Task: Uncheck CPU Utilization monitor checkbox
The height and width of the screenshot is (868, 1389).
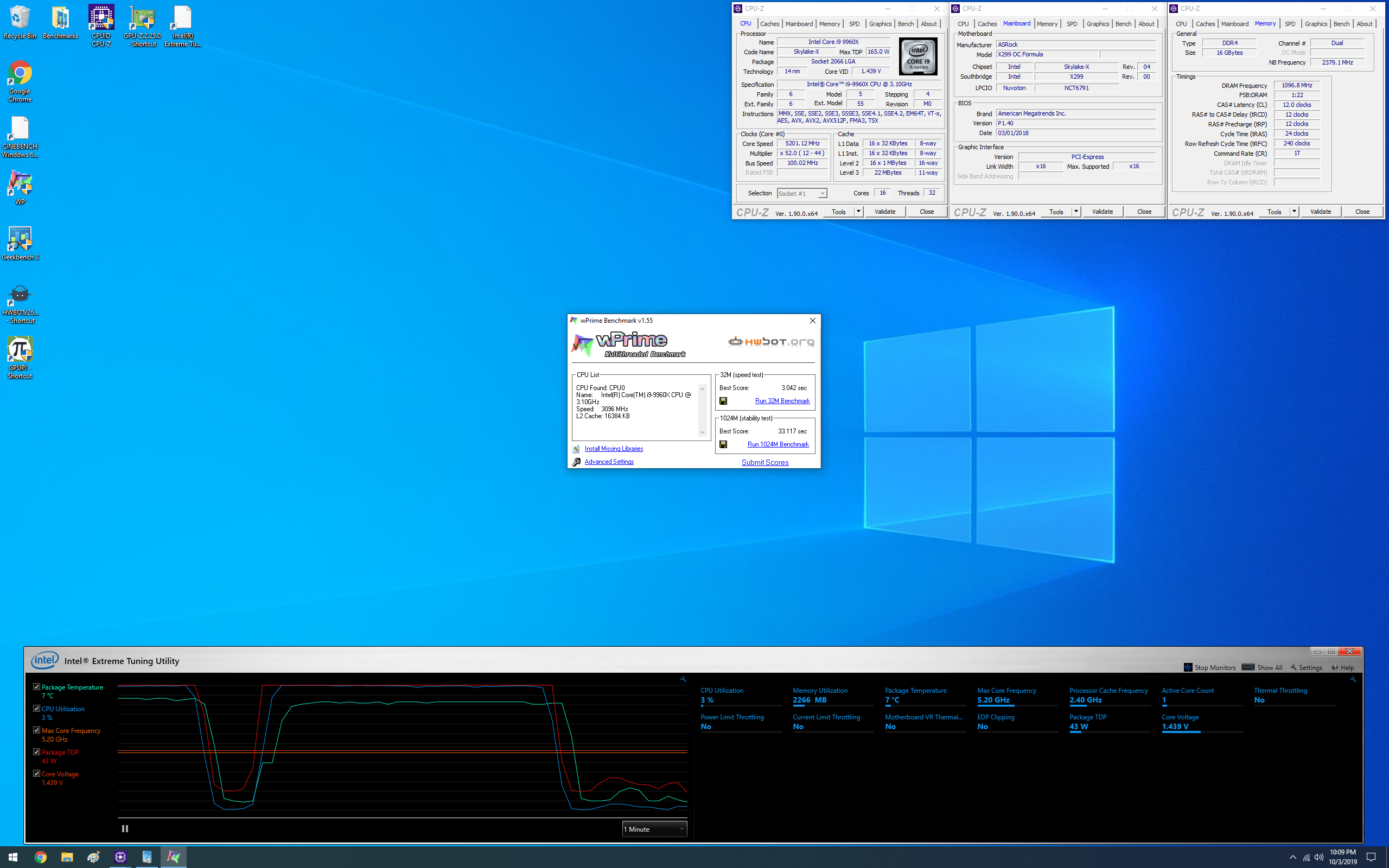Action: point(37,709)
